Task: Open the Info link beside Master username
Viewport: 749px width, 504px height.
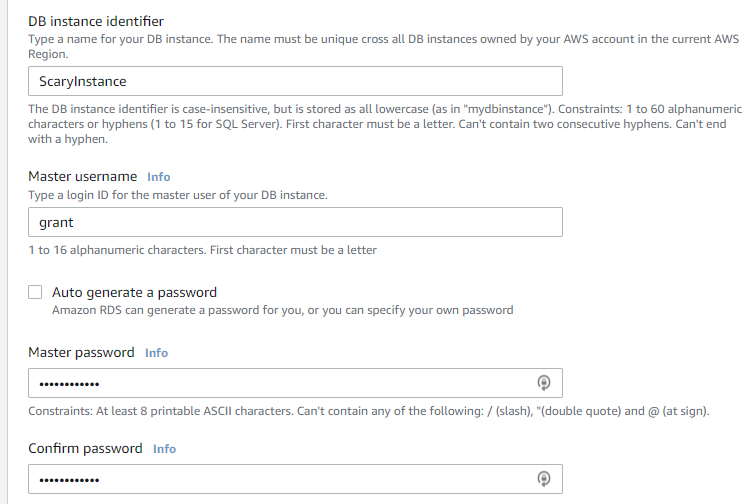Action: pyautogui.click(x=159, y=177)
